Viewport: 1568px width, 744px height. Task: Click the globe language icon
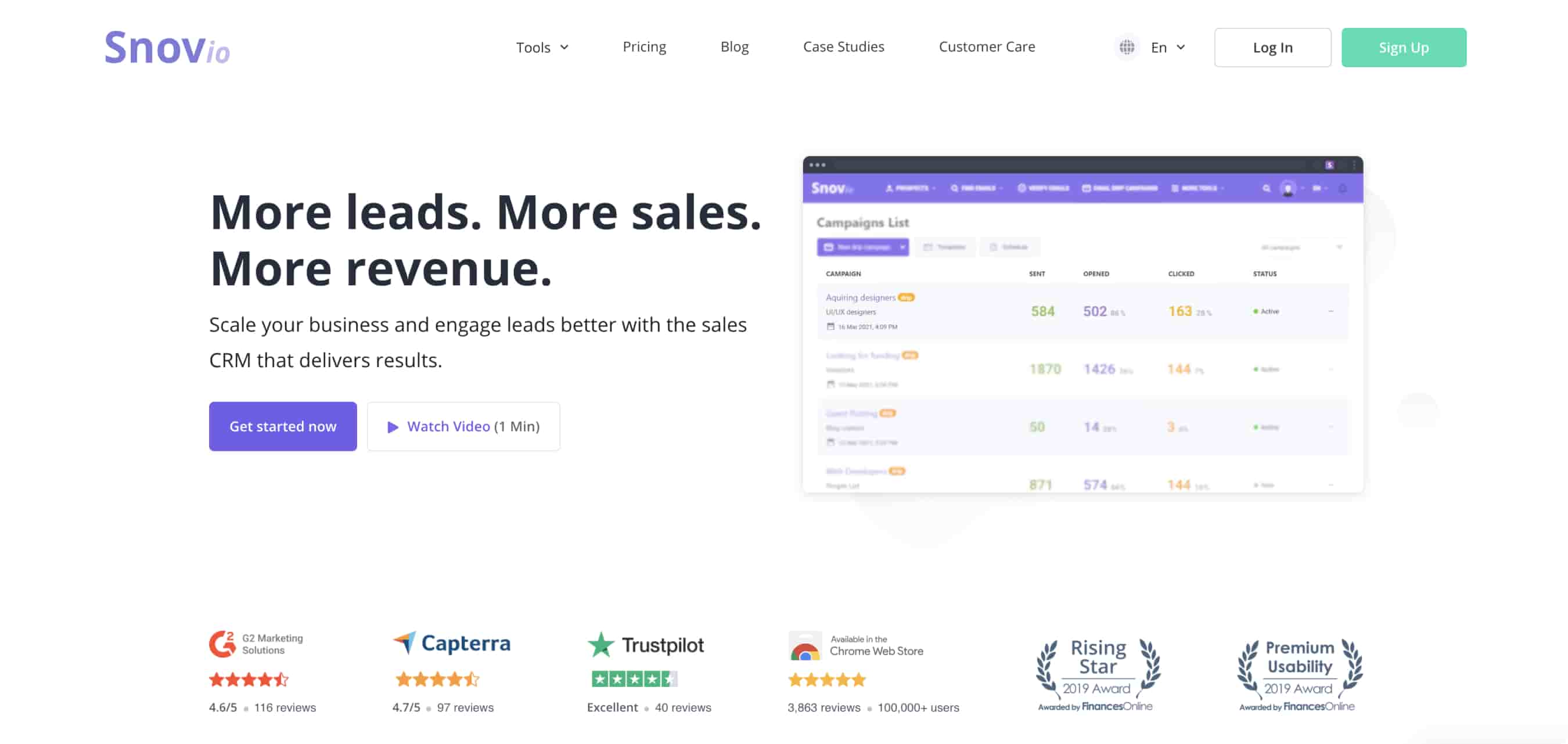tap(1127, 47)
